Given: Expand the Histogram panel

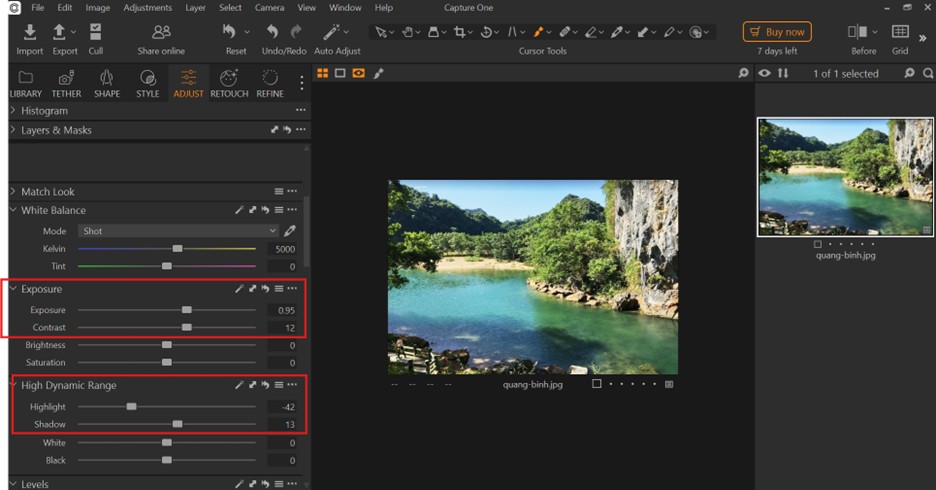Looking at the screenshot, I should (x=13, y=110).
